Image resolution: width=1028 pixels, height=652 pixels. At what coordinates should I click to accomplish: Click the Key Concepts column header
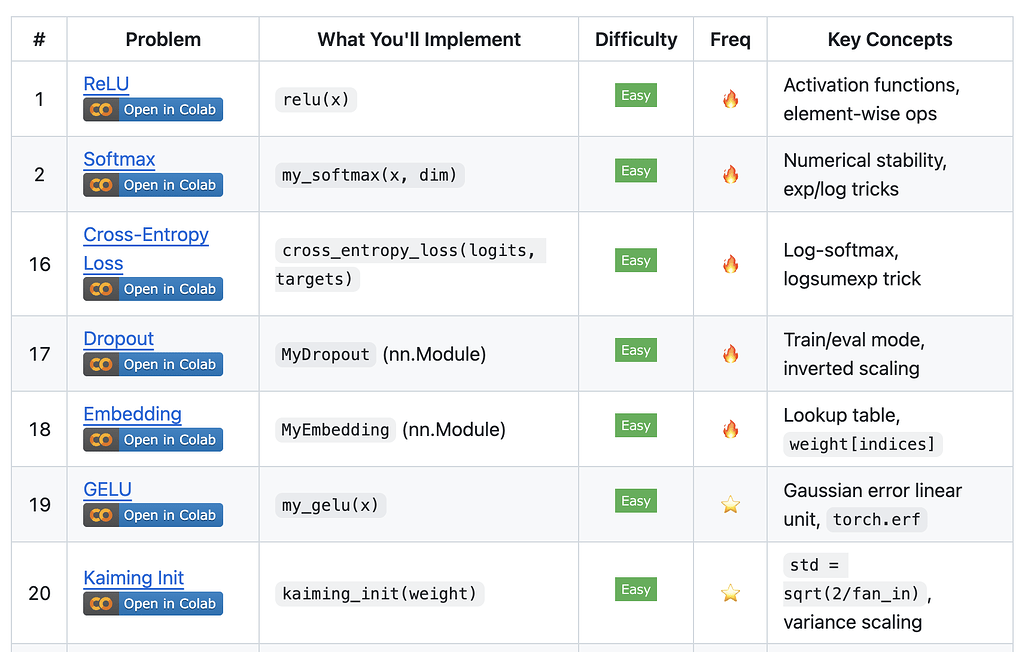pos(890,39)
